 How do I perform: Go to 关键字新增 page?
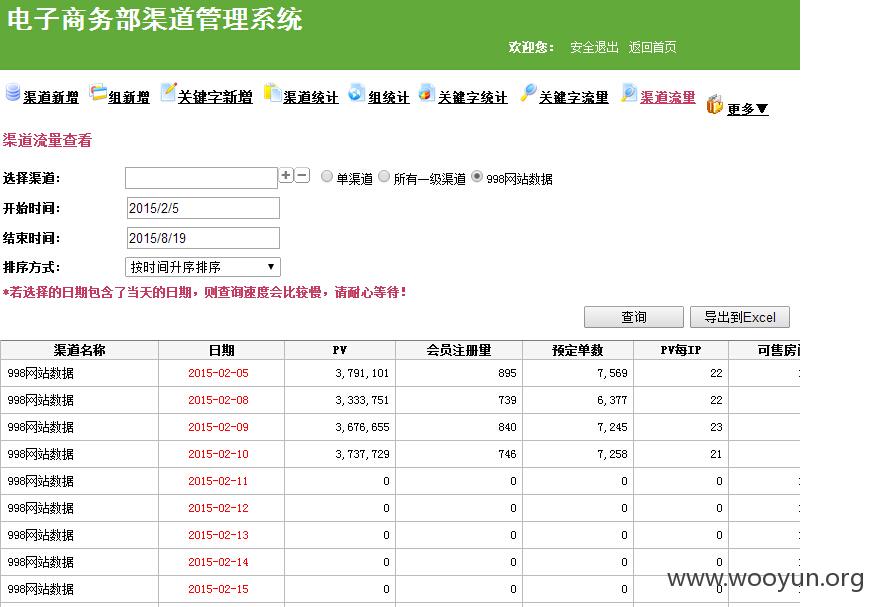[x=215, y=97]
